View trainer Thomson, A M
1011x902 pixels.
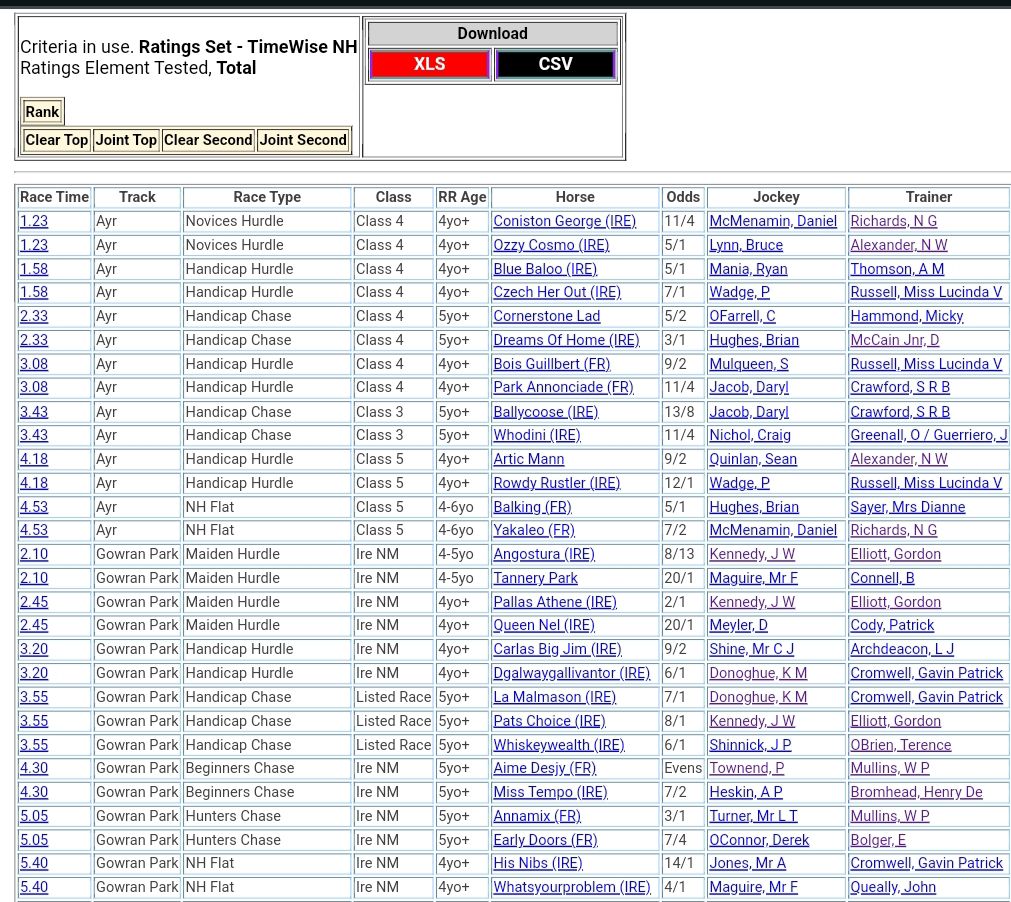(896, 269)
